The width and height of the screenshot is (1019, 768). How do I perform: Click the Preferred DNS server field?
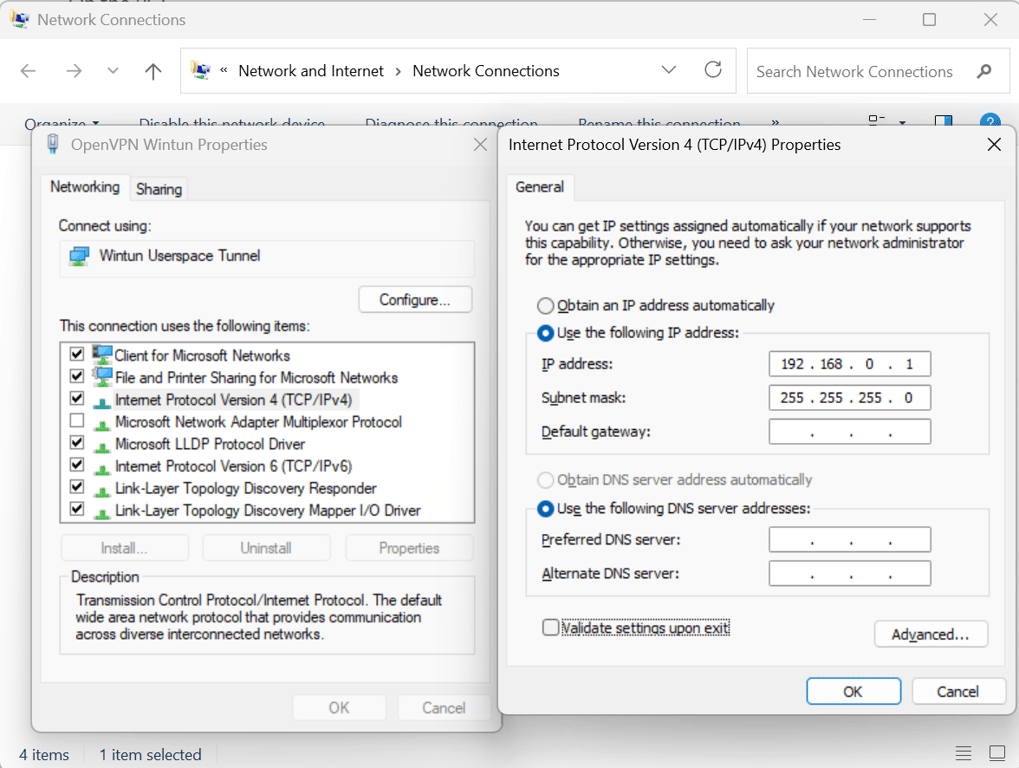coord(849,539)
